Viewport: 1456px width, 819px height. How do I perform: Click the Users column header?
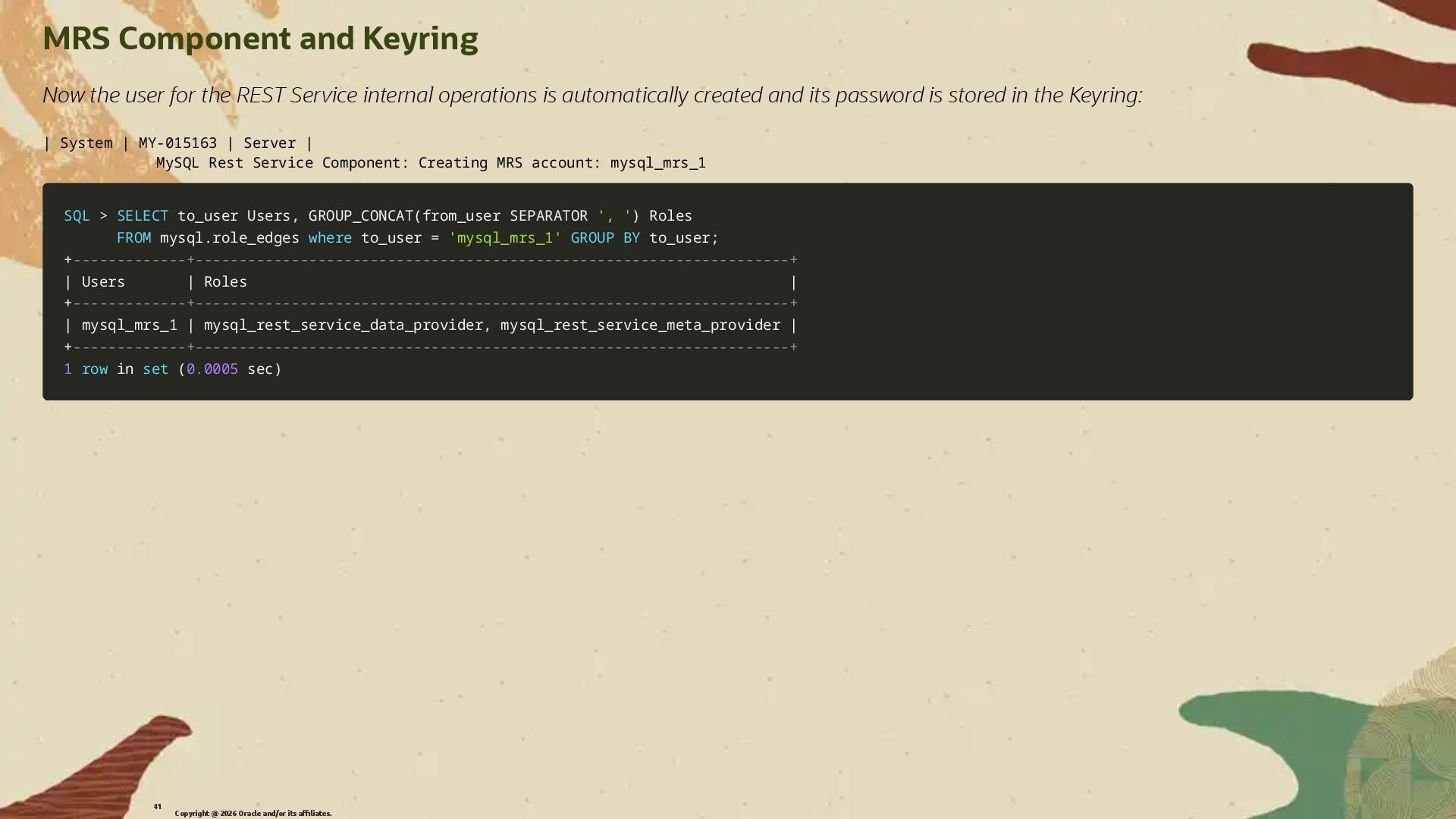coord(103,282)
